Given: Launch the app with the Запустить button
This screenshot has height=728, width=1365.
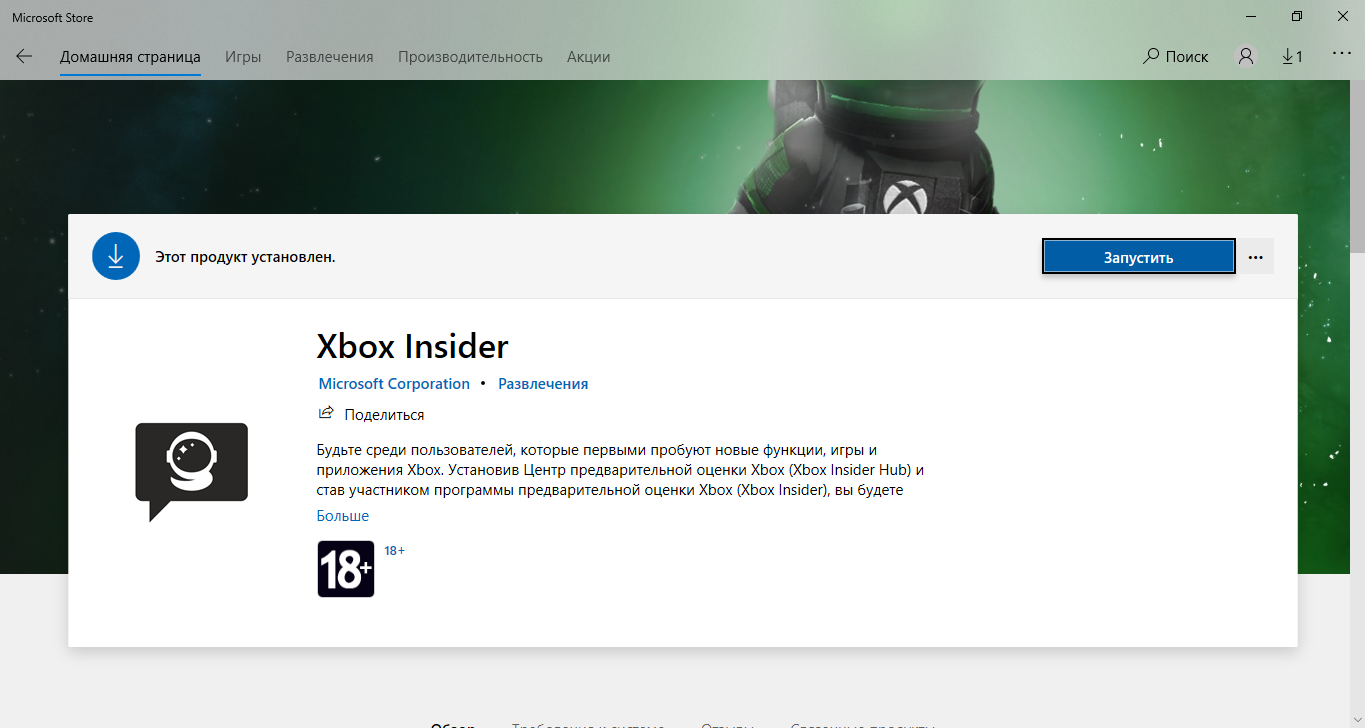Looking at the screenshot, I should click(x=1139, y=257).
